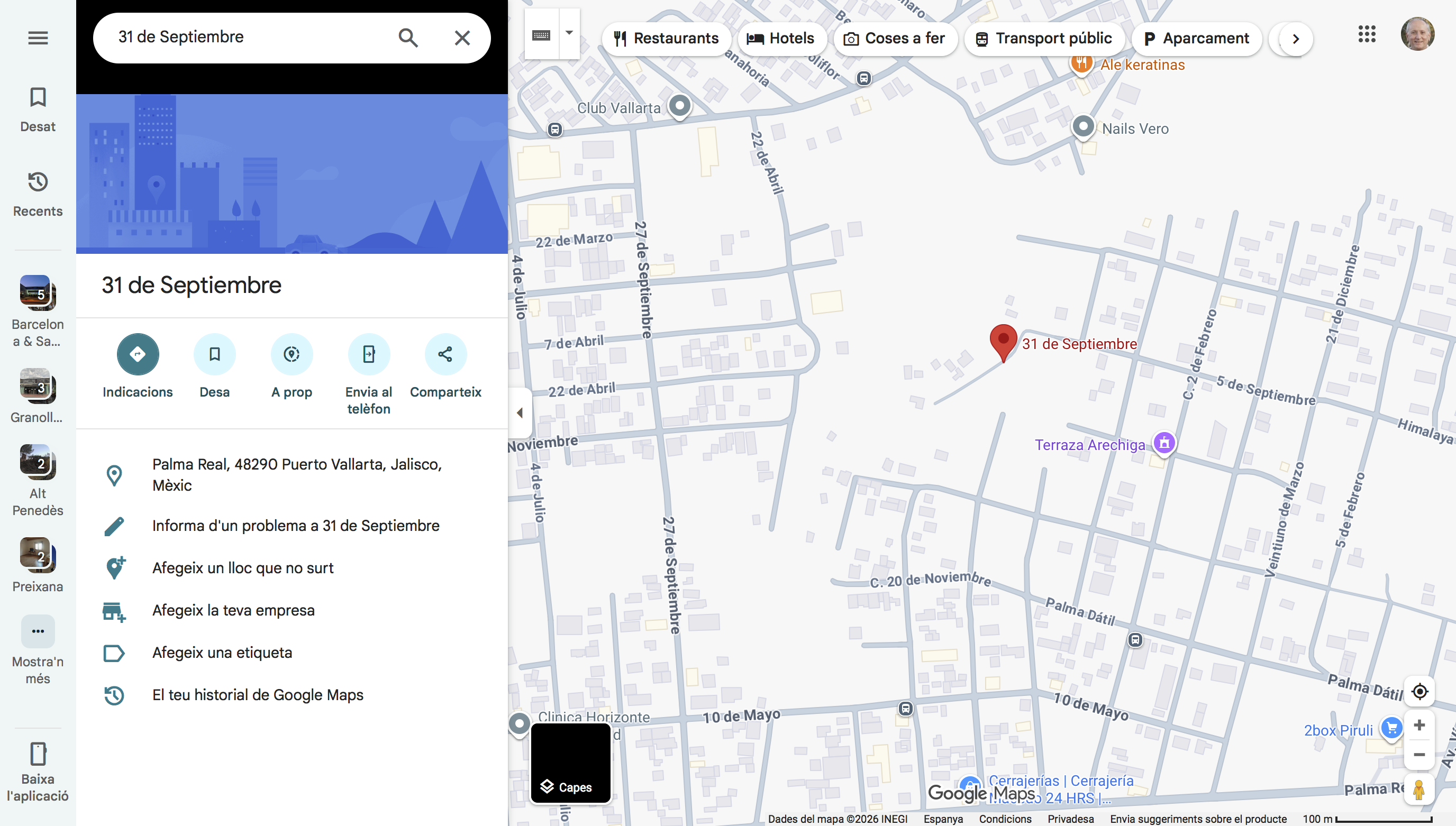The width and height of the screenshot is (1456, 826).
Task: Filter map by Restaurants chip
Action: click(666, 39)
